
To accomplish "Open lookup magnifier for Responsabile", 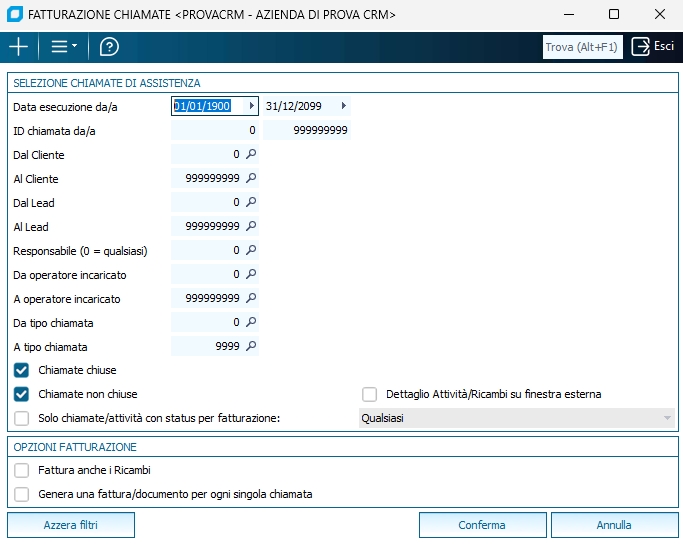I will (251, 250).
